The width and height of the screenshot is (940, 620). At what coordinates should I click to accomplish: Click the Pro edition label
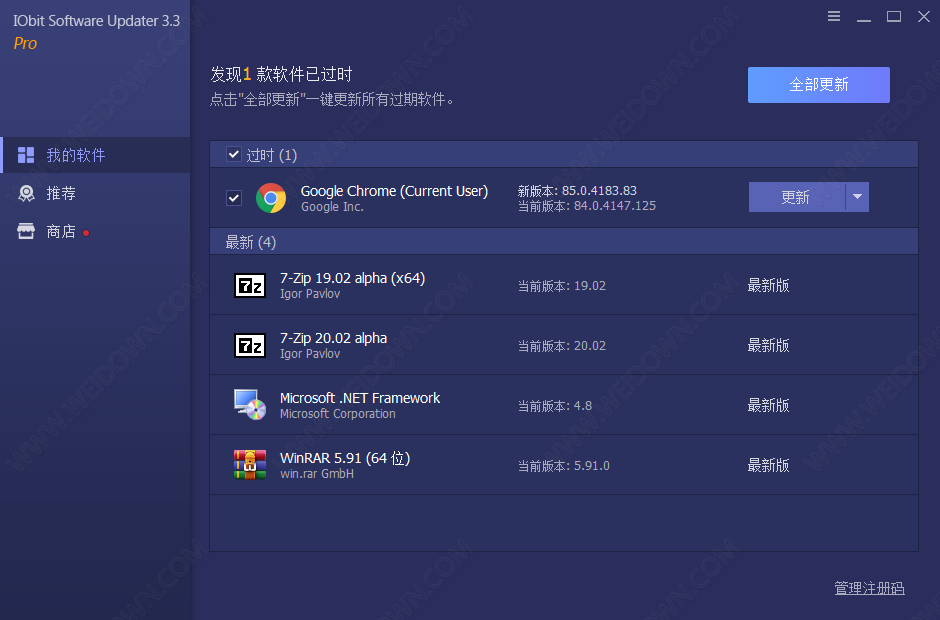(25, 43)
